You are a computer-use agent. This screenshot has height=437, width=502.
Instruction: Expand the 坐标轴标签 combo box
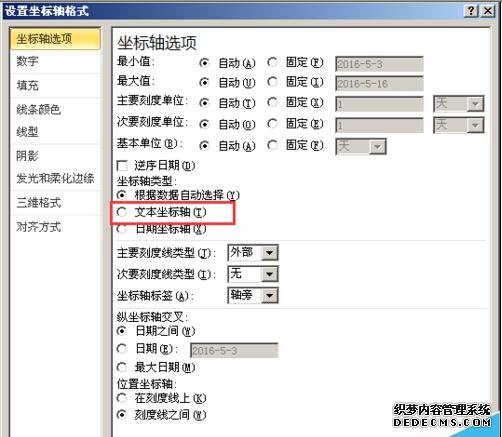click(269, 295)
